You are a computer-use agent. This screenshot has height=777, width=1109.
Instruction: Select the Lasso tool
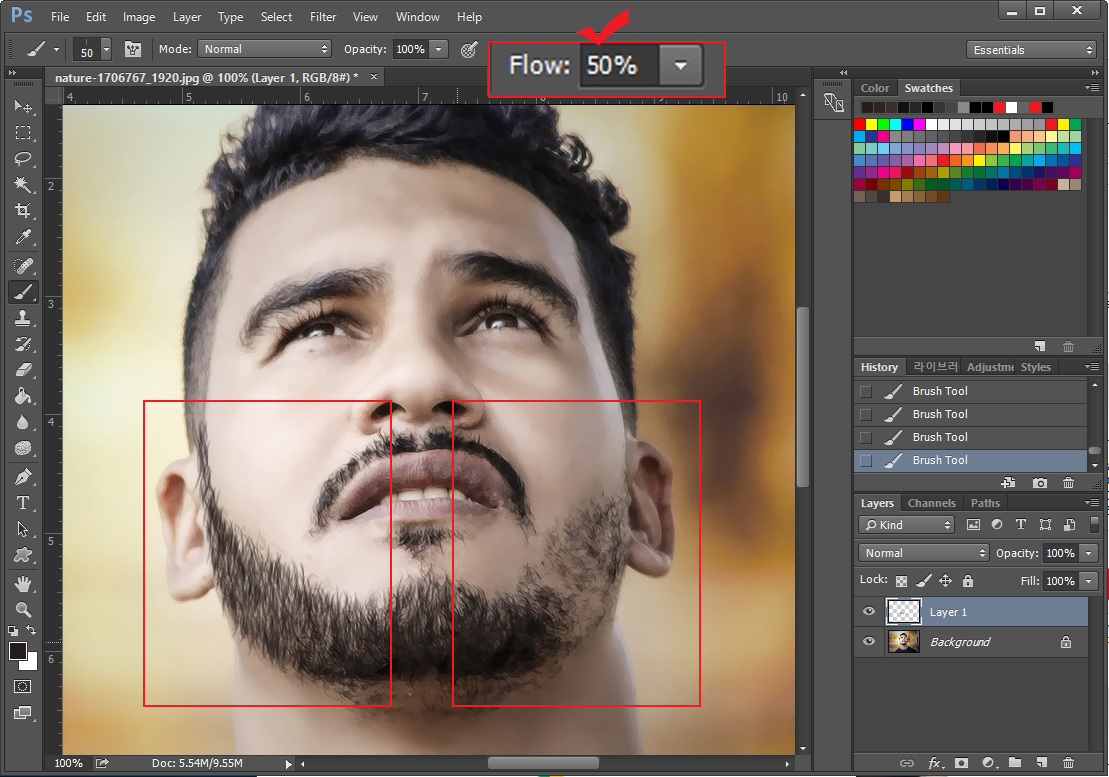coord(23,159)
